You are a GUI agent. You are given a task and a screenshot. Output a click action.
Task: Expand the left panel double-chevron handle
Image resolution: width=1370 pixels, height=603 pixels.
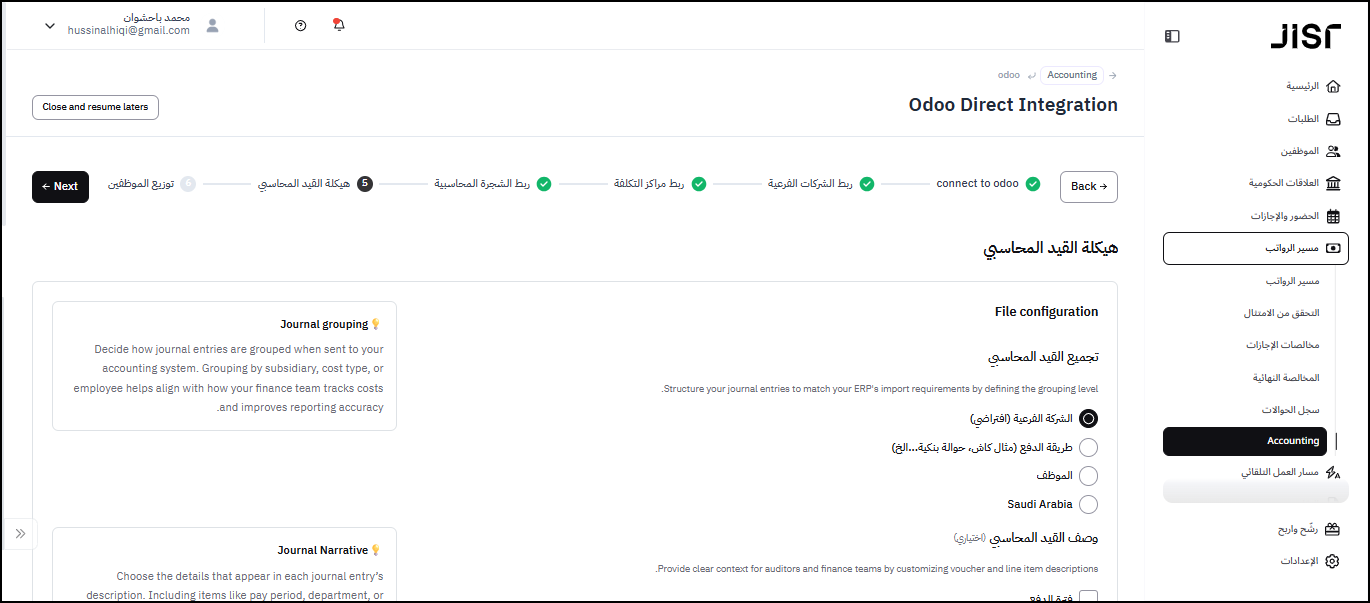click(20, 534)
